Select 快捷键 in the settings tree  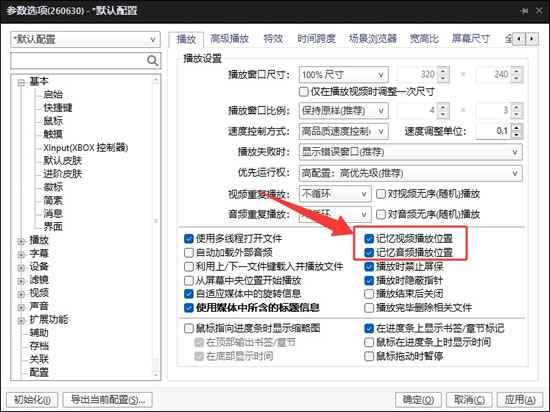[58, 108]
